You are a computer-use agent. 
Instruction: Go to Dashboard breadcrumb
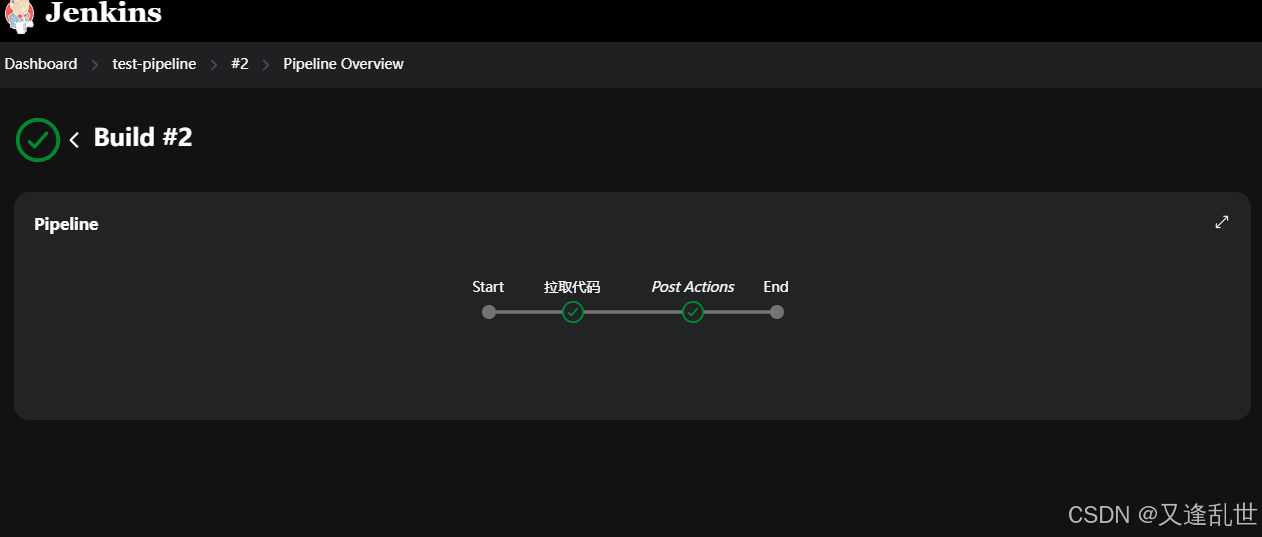click(41, 64)
